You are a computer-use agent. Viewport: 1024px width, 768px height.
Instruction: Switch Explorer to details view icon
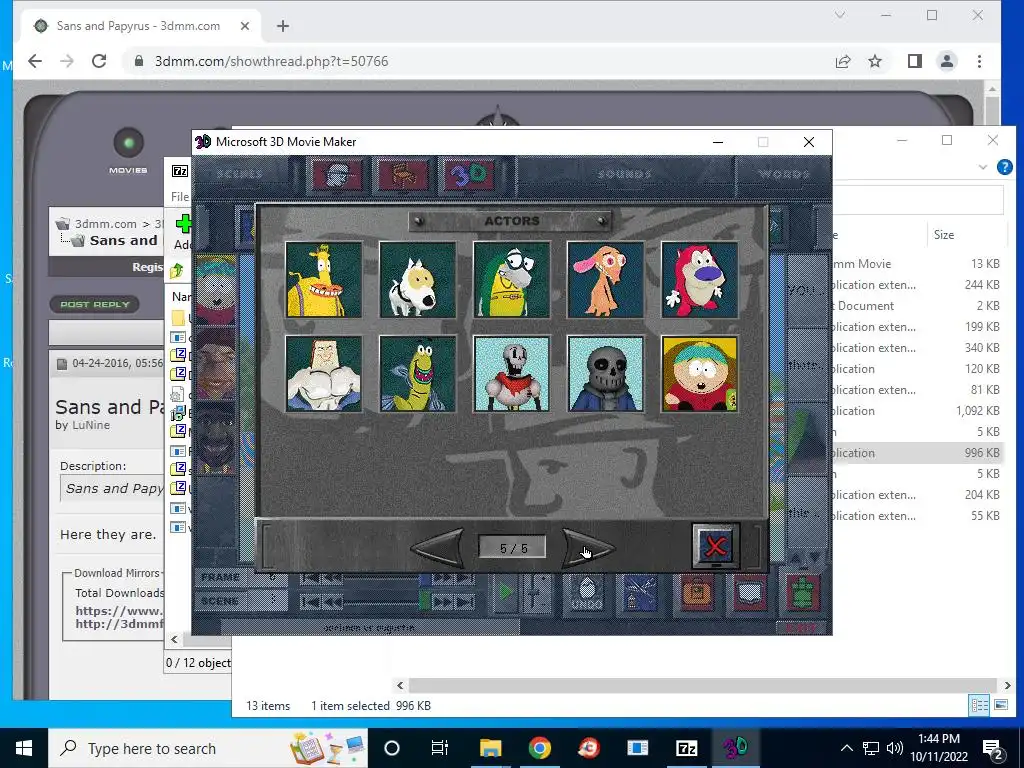pyautogui.click(x=979, y=705)
